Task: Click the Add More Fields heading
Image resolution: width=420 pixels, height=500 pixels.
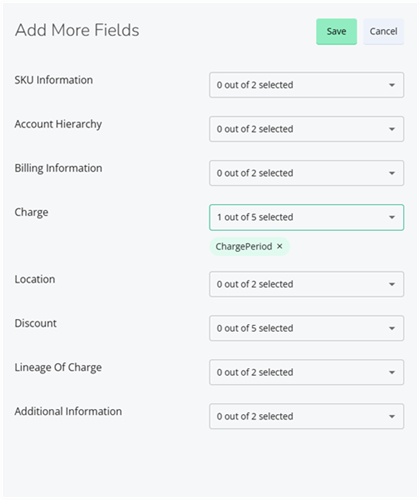Action: (77, 30)
